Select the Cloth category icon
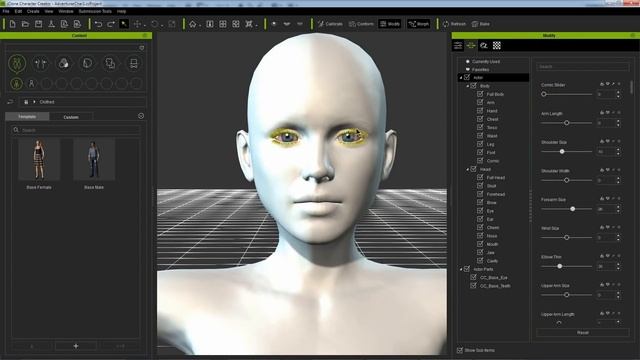640x360 pixels. coord(110,63)
